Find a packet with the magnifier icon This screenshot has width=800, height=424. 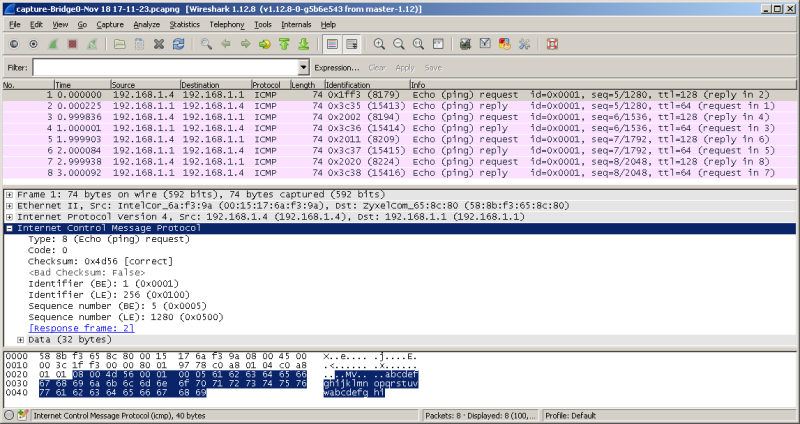(206, 44)
